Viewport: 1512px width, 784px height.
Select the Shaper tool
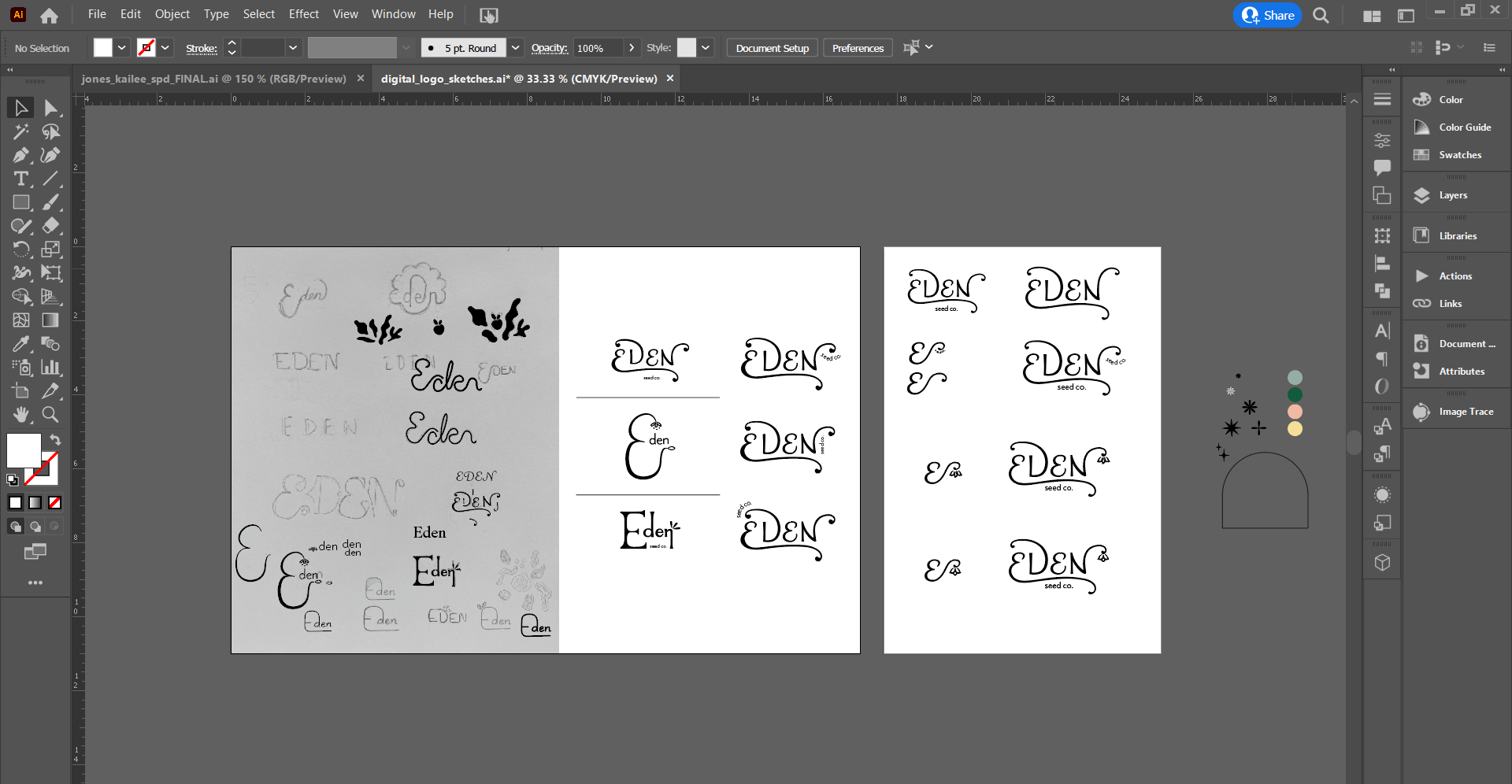click(x=21, y=226)
